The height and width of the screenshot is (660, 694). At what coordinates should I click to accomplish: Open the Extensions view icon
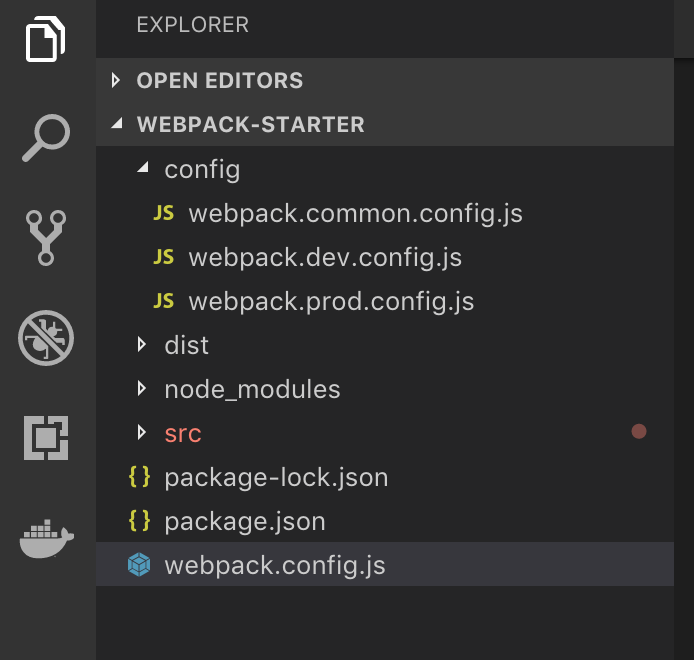tap(46, 437)
